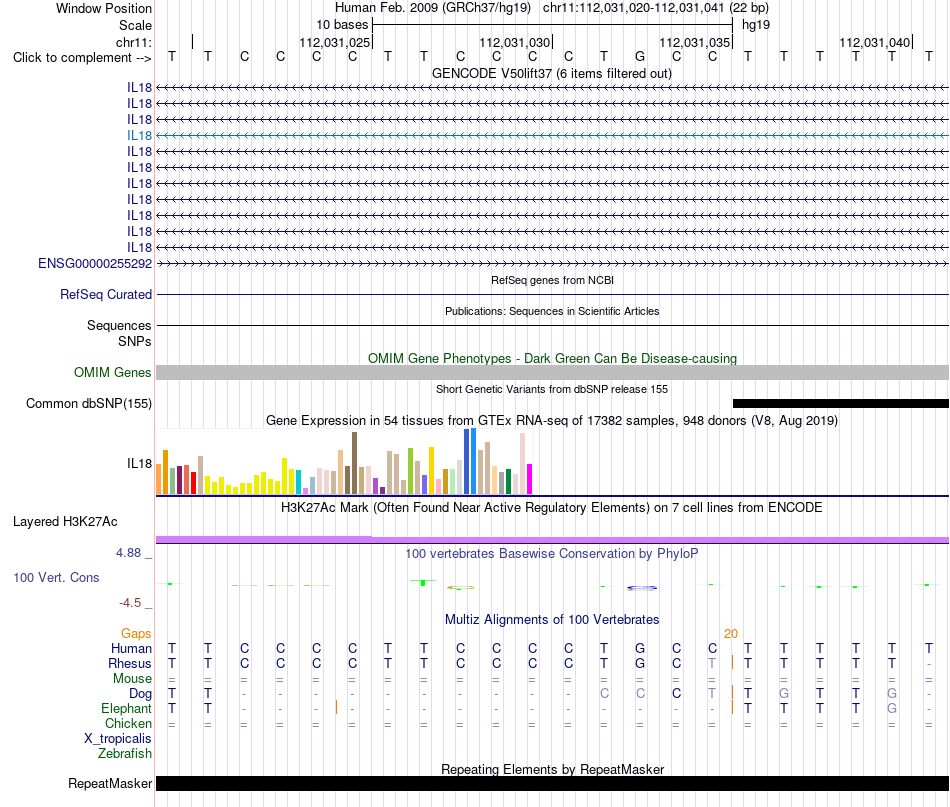This screenshot has width=950, height=807.
Task: Click the dark brown GTEx expression bar
Action: click(x=354, y=463)
